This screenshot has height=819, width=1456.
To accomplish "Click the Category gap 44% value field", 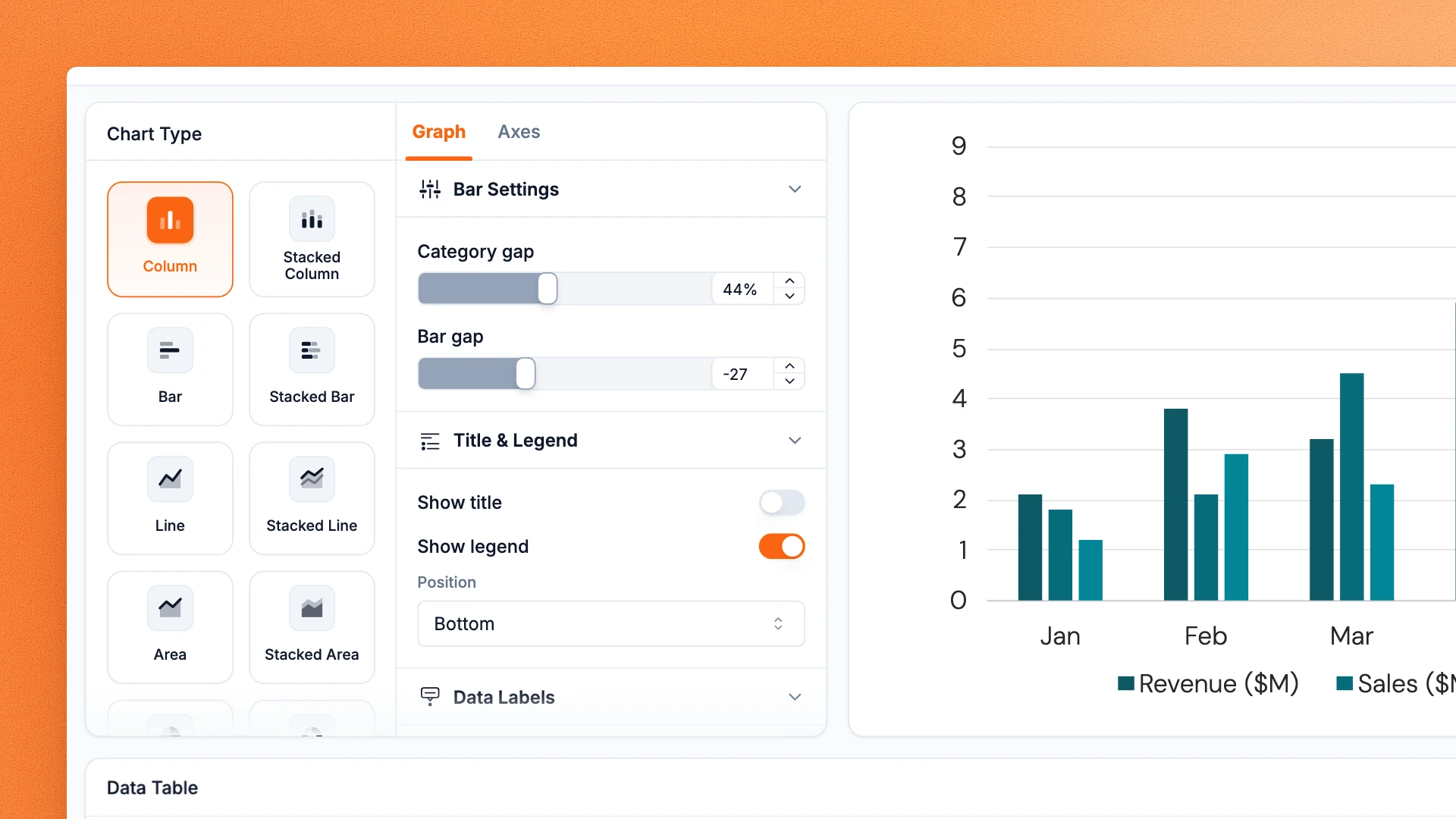I will point(742,289).
